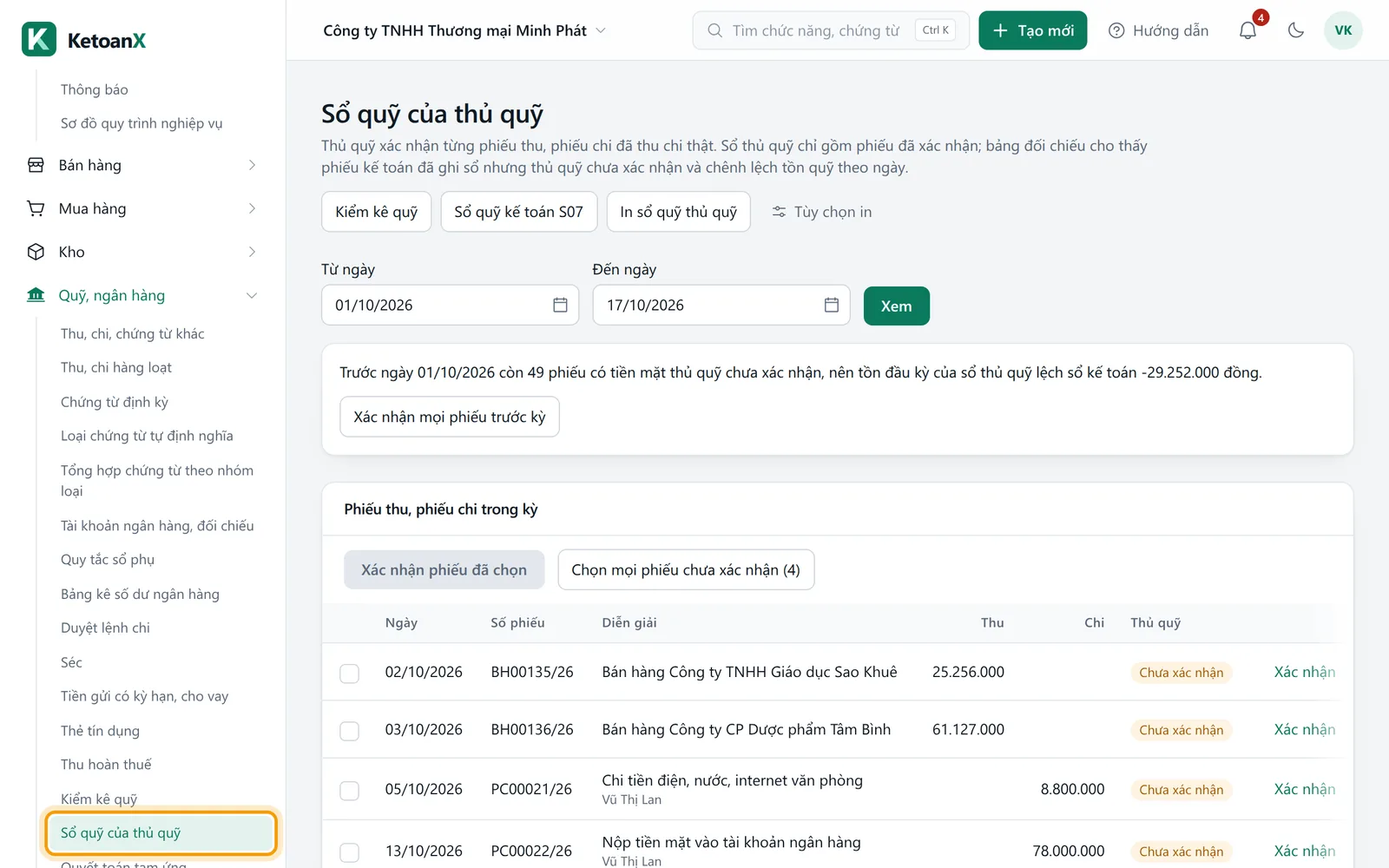The height and width of the screenshot is (868, 1389).
Task: Go to Tài khoản ngân hàng, đối chiếu
Action: [x=157, y=525]
